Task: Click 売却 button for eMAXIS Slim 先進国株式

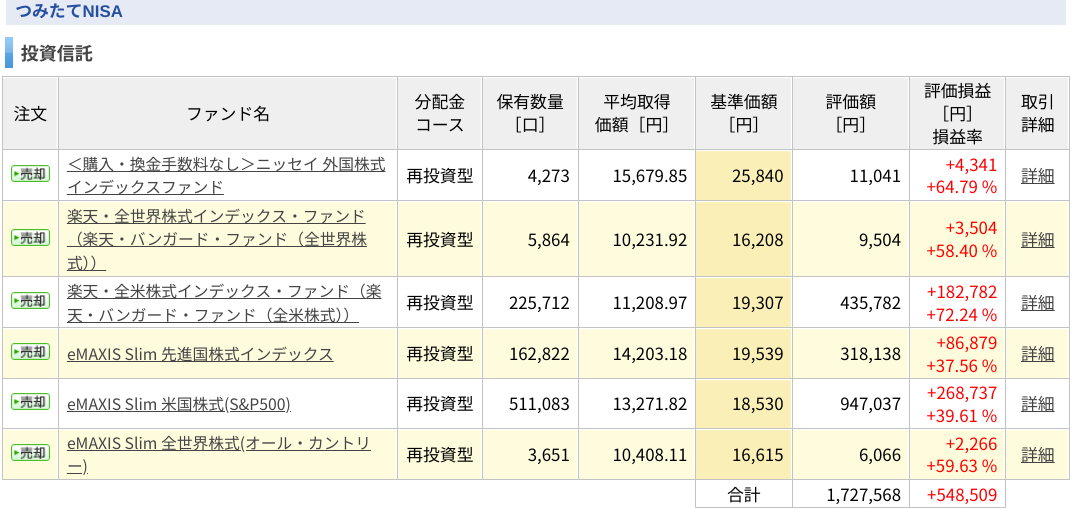Action: coord(31,352)
